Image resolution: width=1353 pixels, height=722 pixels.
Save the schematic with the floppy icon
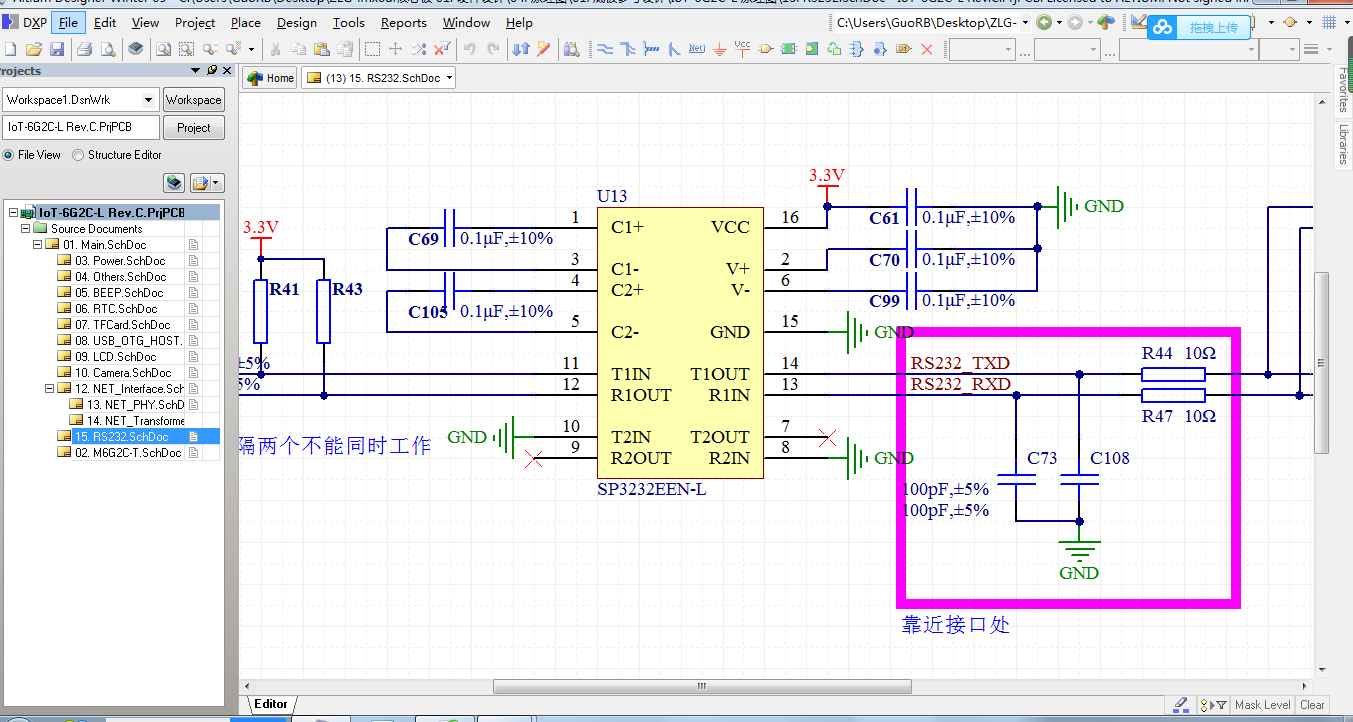[x=57, y=49]
